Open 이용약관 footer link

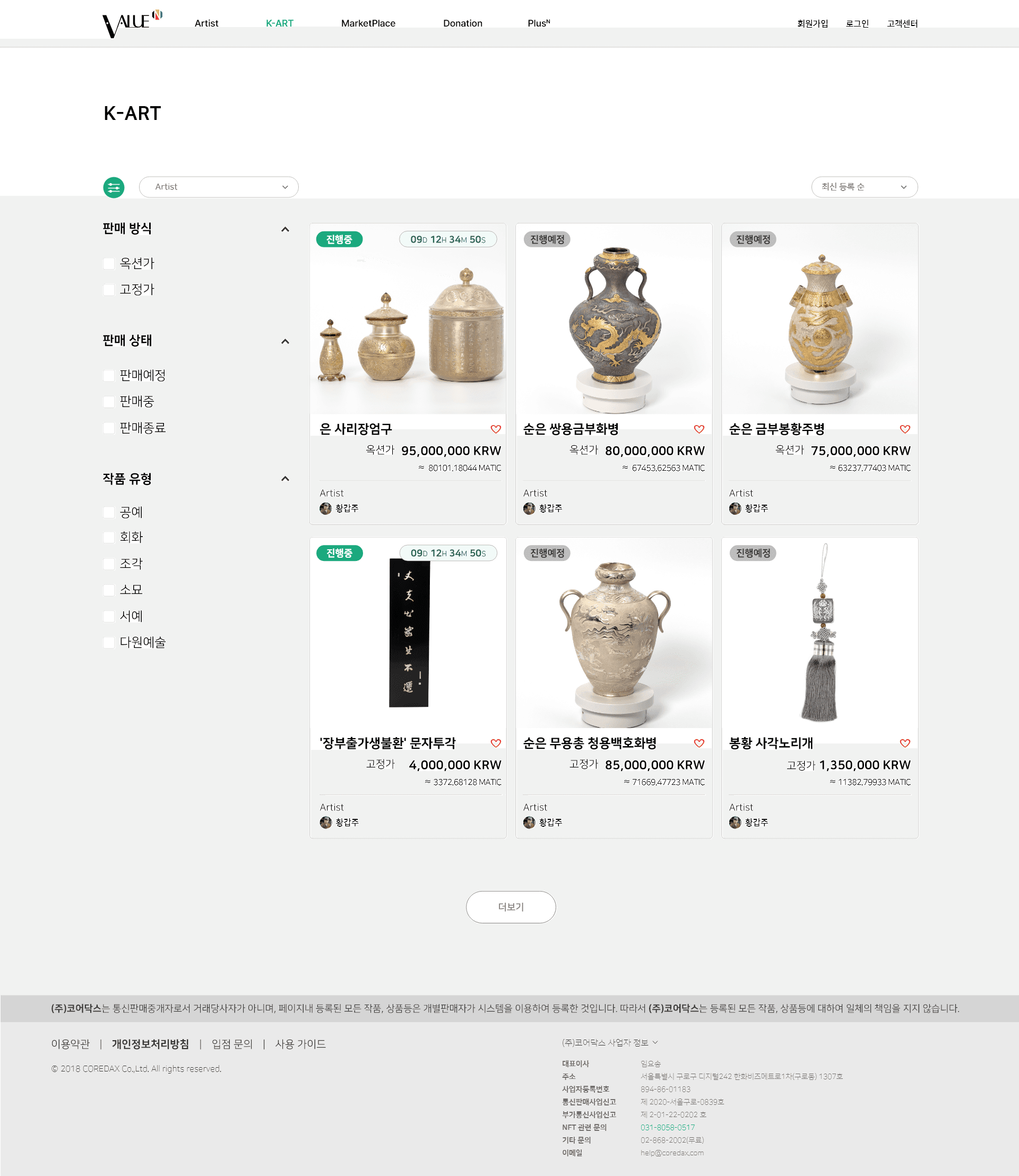(71, 1044)
